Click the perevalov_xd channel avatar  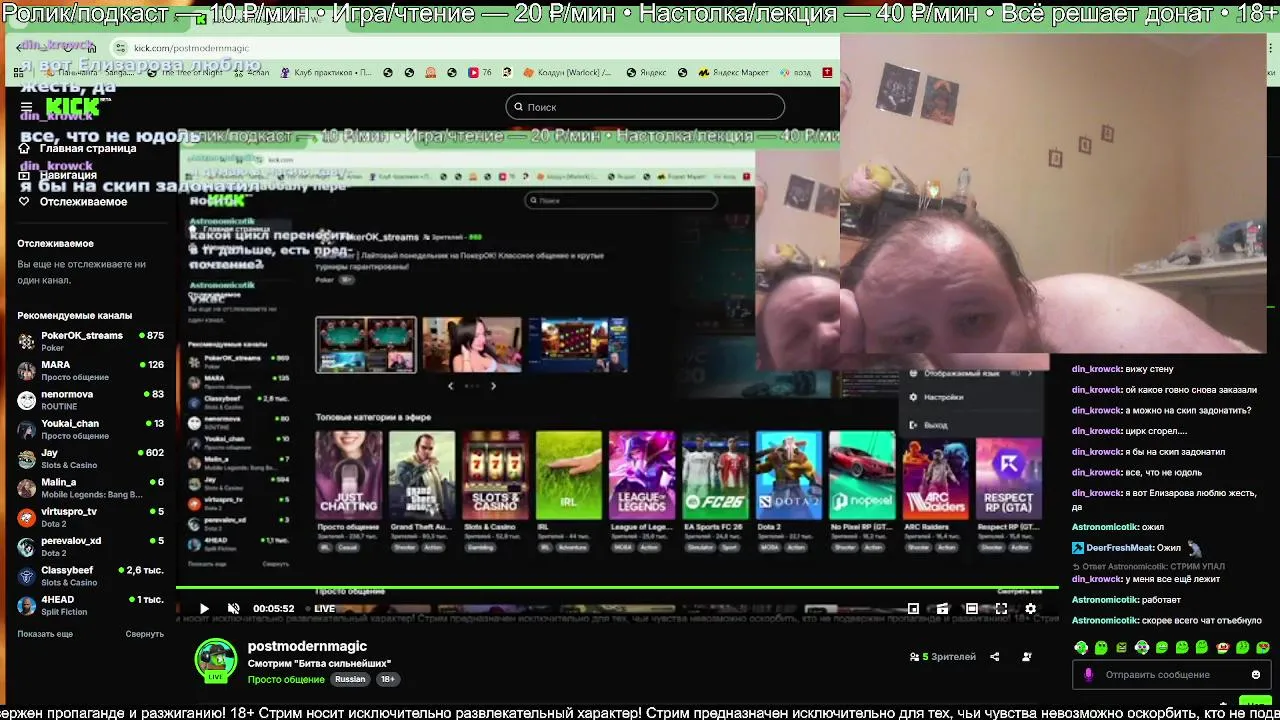(x=26, y=547)
